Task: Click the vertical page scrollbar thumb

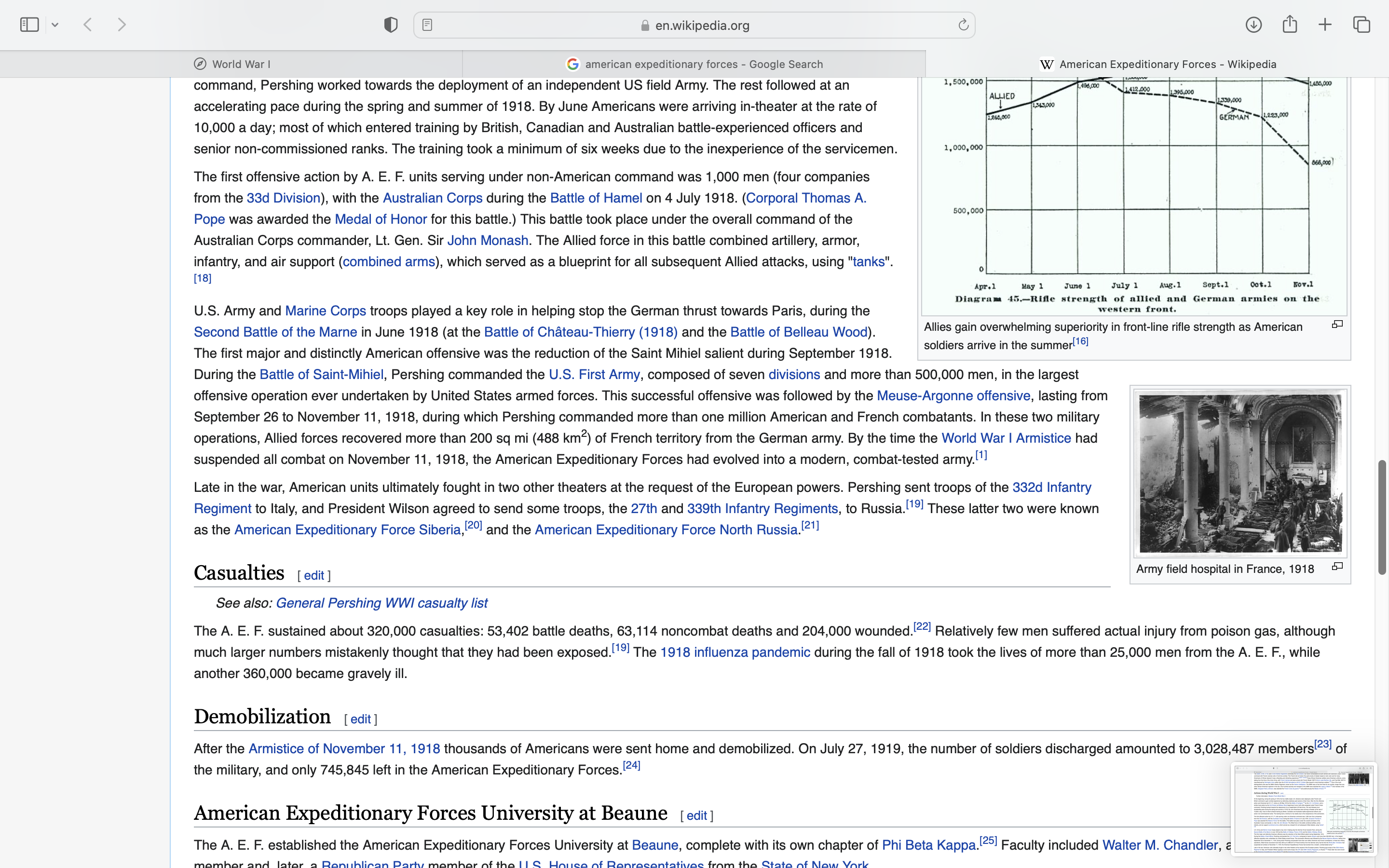Action: tap(1382, 516)
